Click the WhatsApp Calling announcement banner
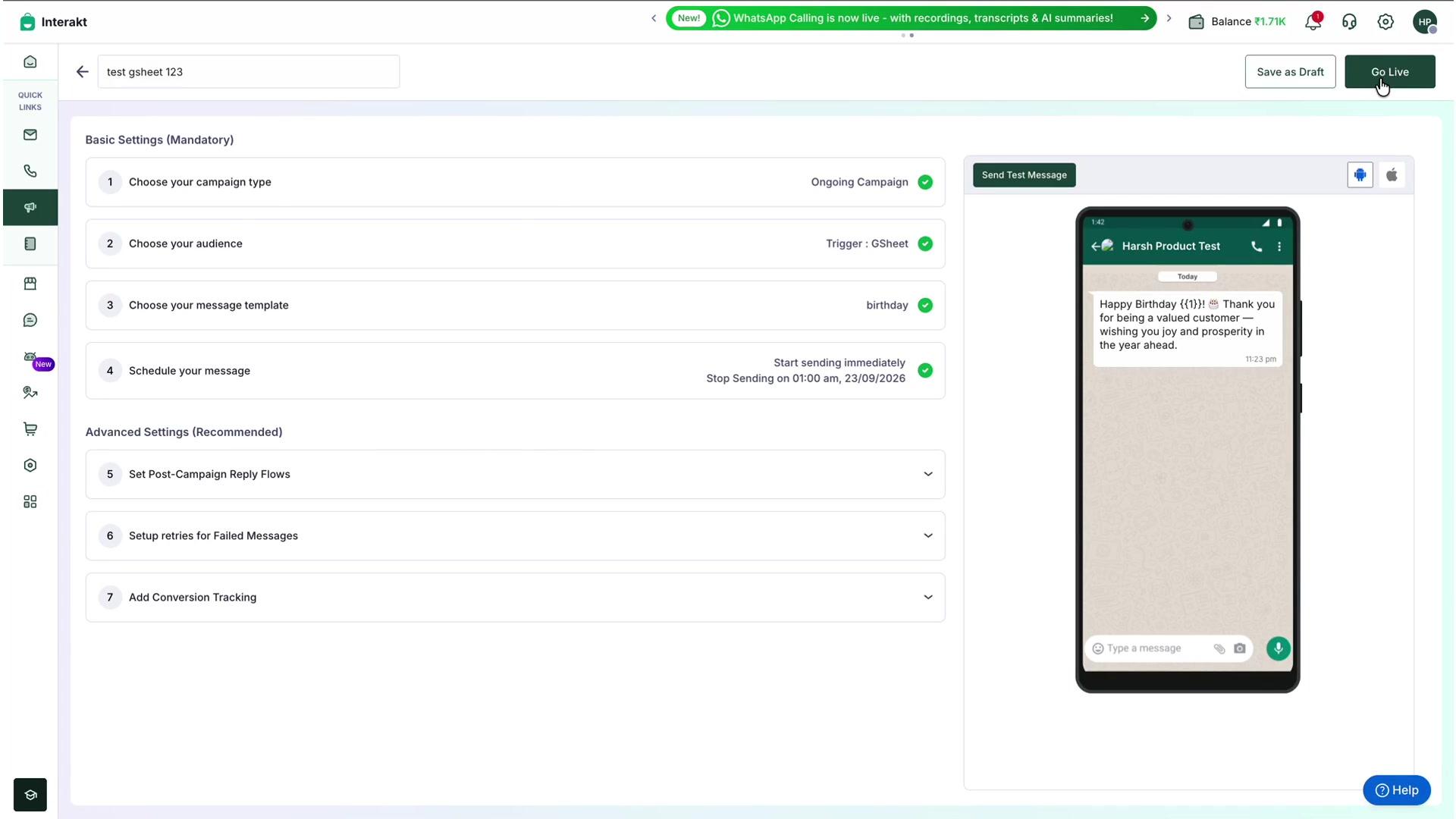 (x=911, y=18)
